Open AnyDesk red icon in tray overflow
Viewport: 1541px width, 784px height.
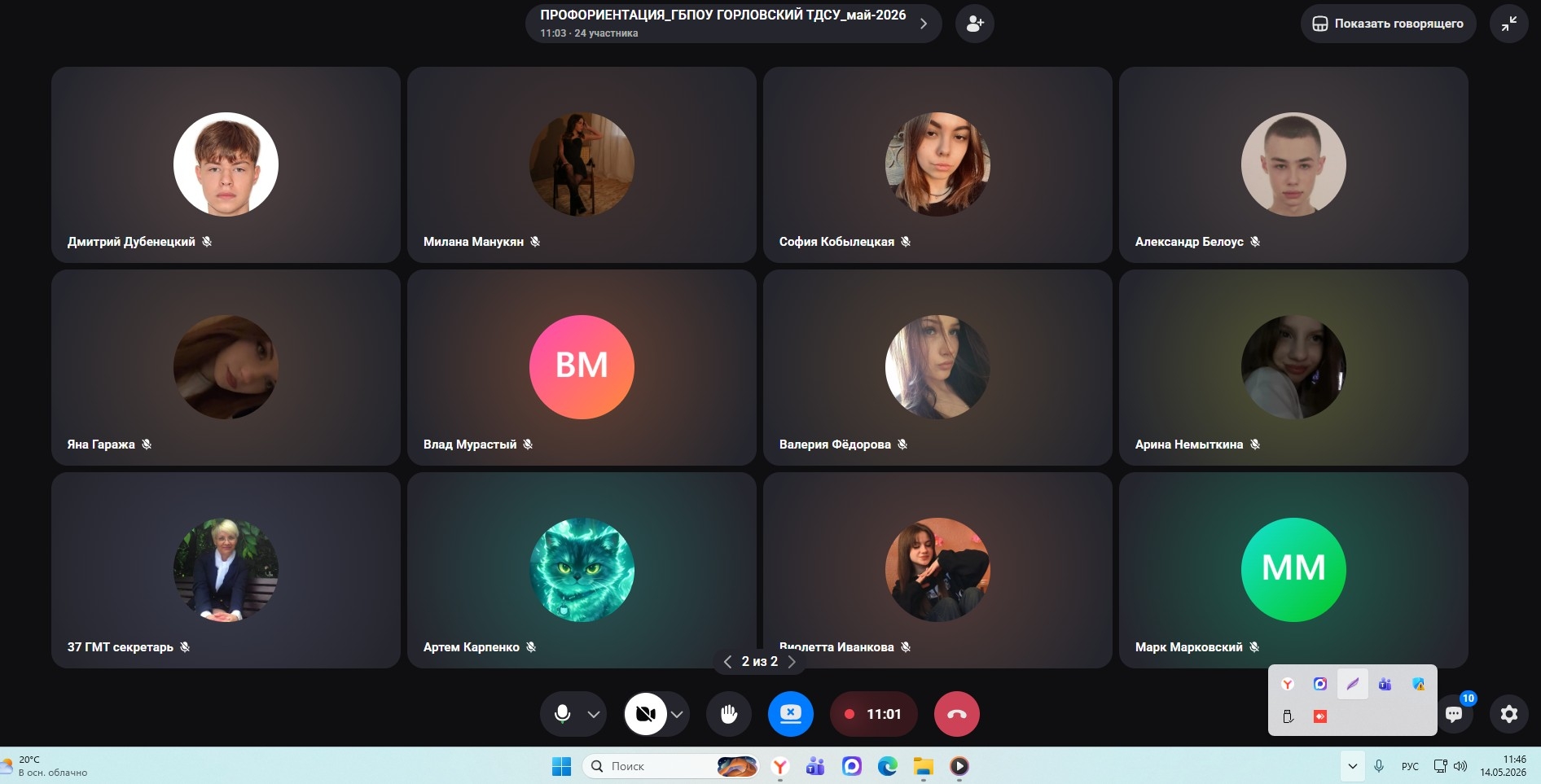click(x=1320, y=716)
